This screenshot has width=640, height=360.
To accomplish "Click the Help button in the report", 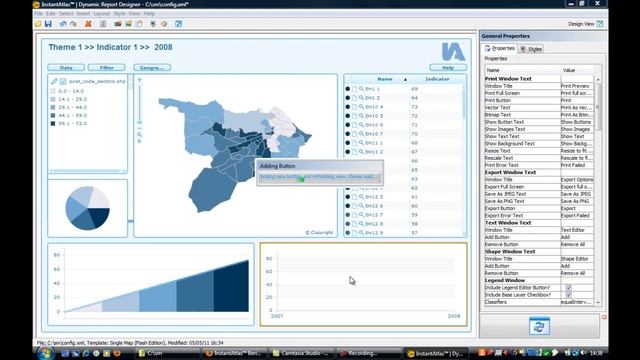I will click(x=448, y=68).
